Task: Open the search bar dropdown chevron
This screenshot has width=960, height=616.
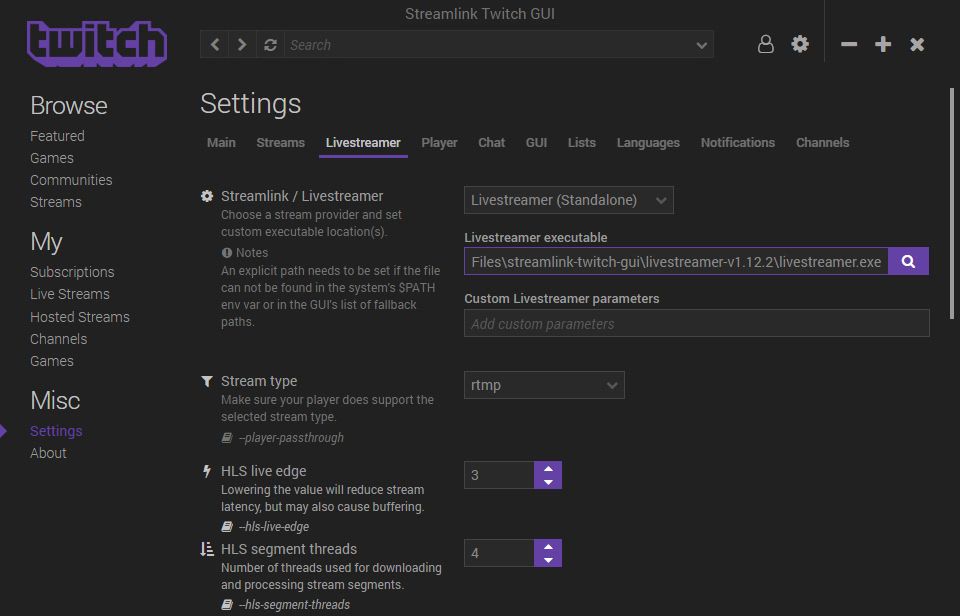Action: pyautogui.click(x=702, y=45)
